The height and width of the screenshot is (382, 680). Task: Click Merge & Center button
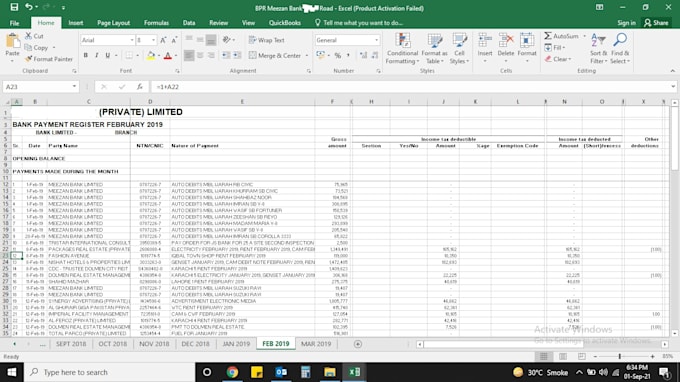(x=275, y=56)
